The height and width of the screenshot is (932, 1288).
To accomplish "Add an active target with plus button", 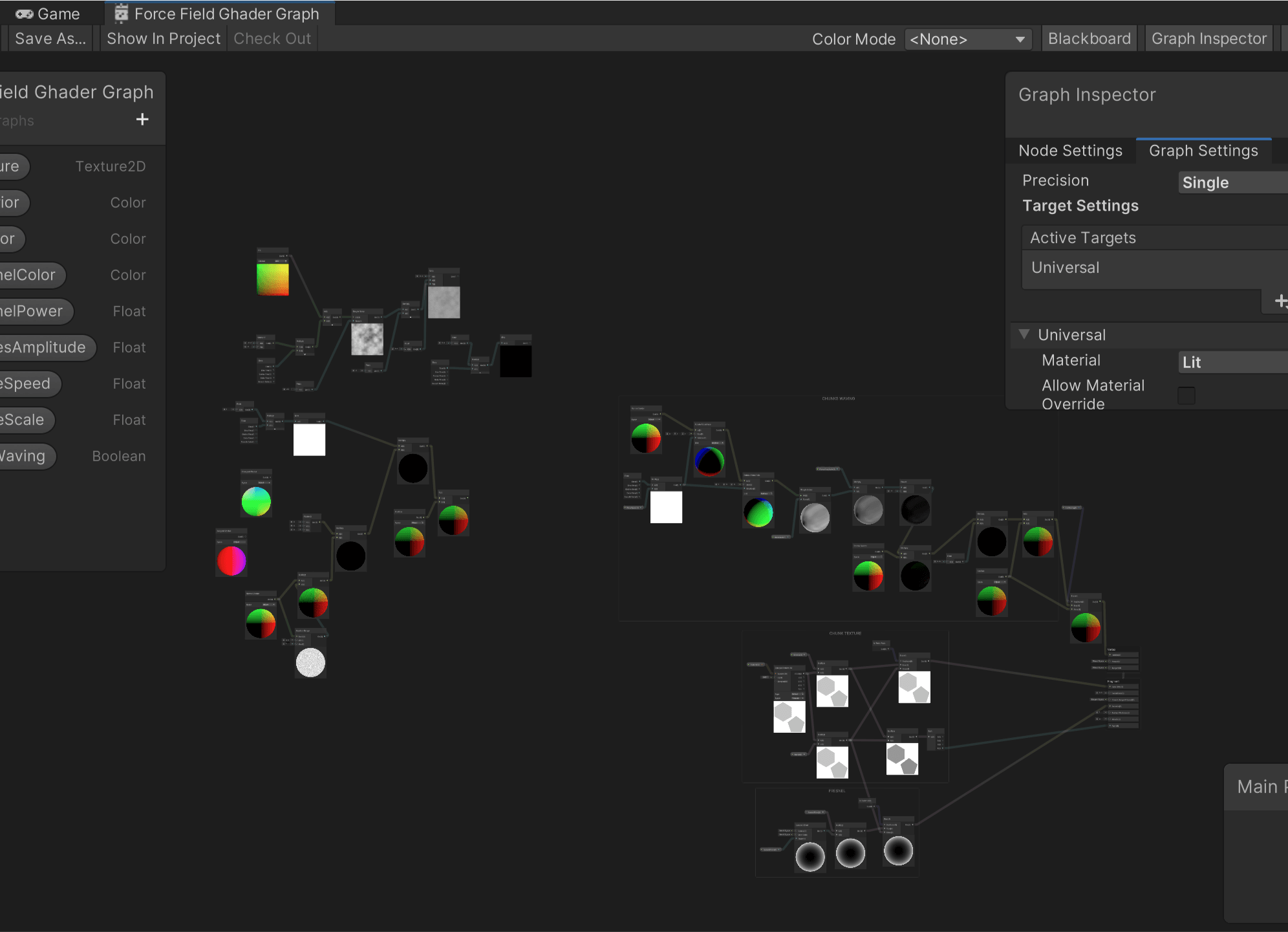I will pyautogui.click(x=1280, y=301).
